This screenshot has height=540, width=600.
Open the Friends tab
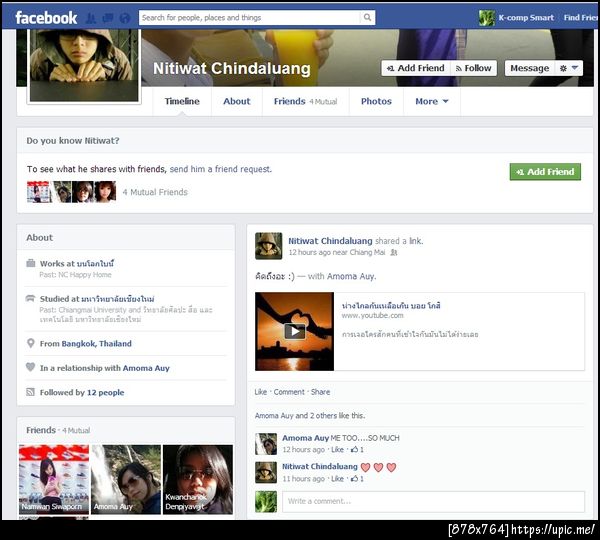[x=305, y=101]
